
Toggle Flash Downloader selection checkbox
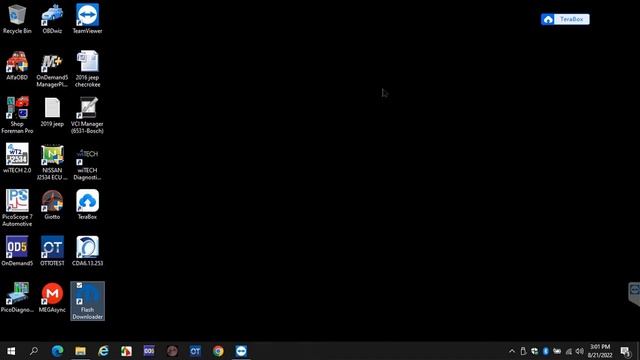click(79, 285)
